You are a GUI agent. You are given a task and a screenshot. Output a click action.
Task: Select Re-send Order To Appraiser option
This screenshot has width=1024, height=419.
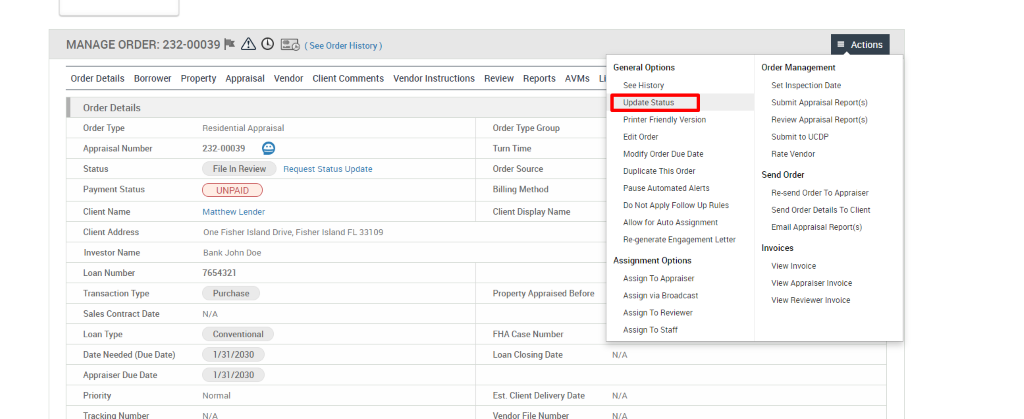pos(820,193)
